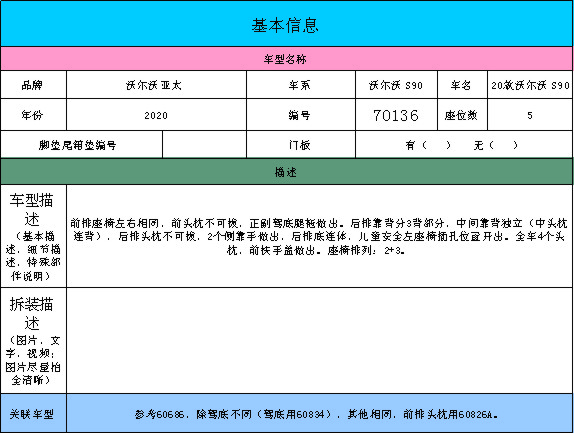Click the 70136 number cell
This screenshot has width=574, height=433.
click(x=396, y=115)
